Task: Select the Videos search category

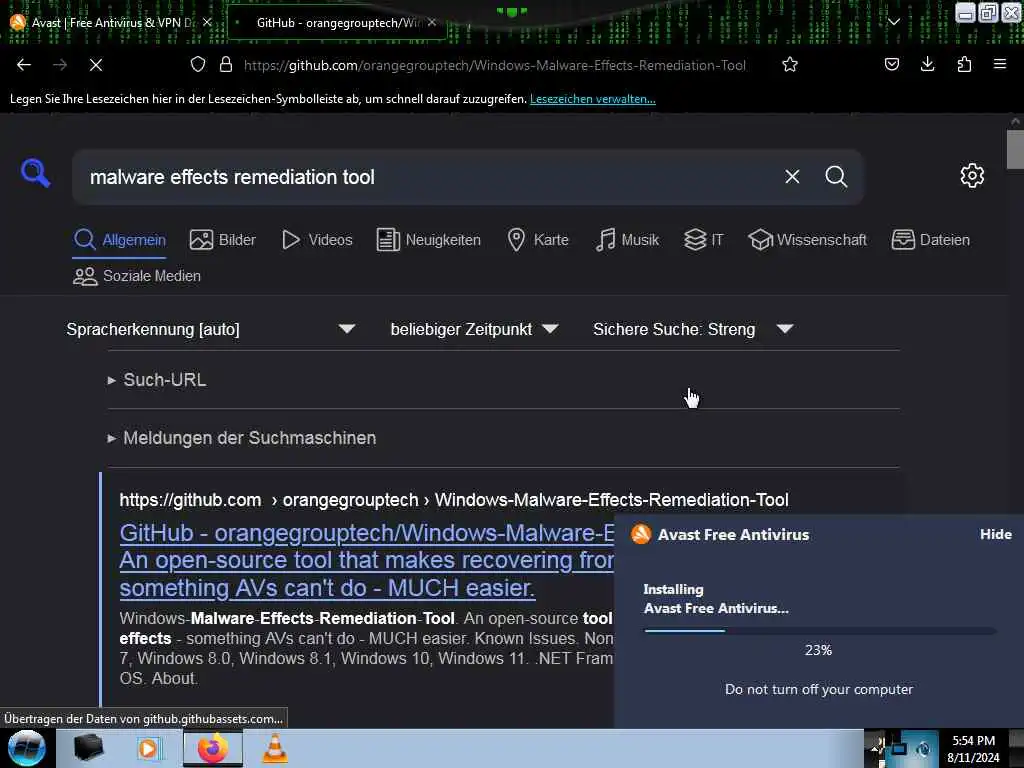Action: tap(317, 240)
